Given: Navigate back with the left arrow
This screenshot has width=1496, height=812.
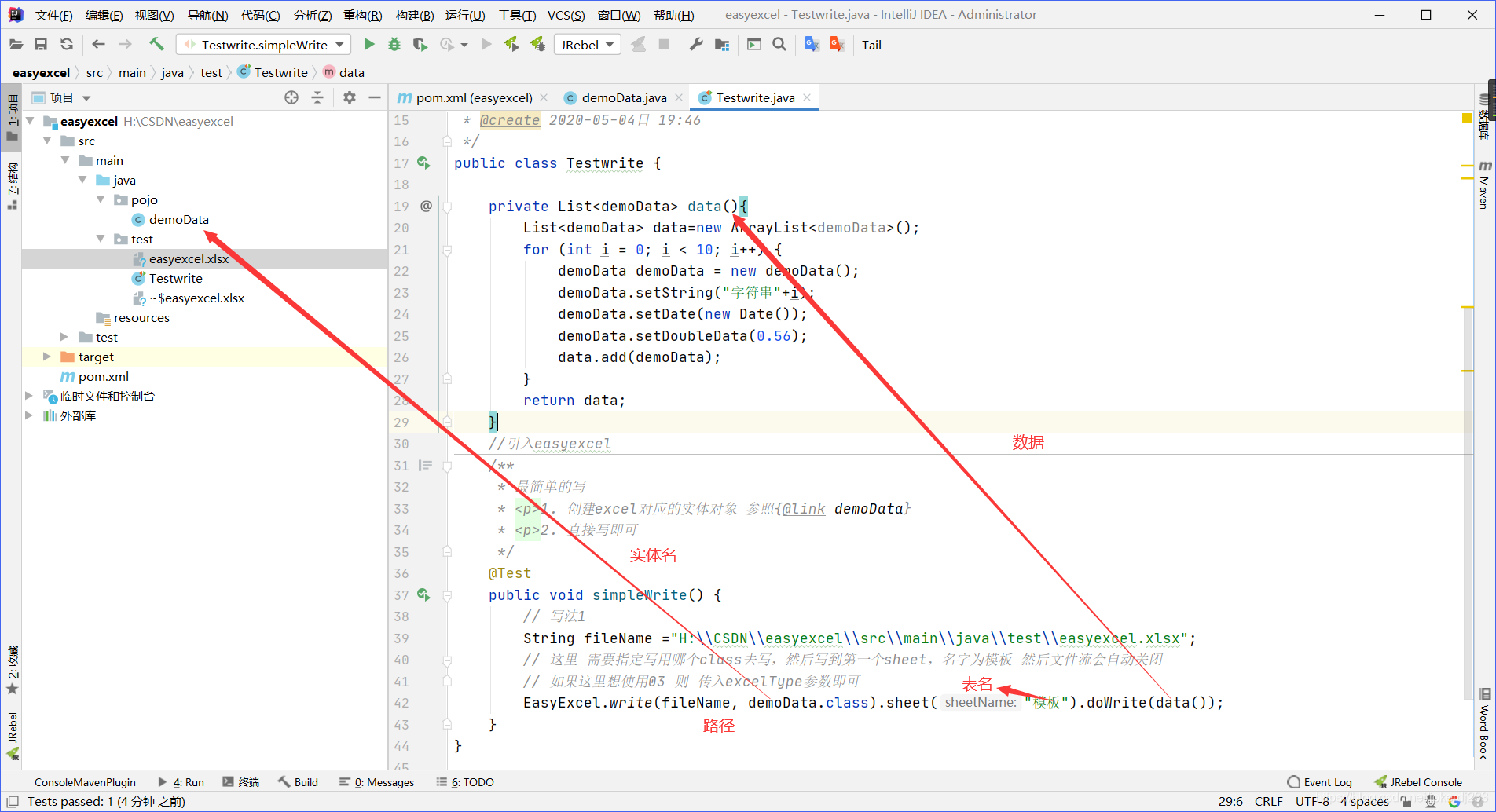Looking at the screenshot, I should pos(98,45).
